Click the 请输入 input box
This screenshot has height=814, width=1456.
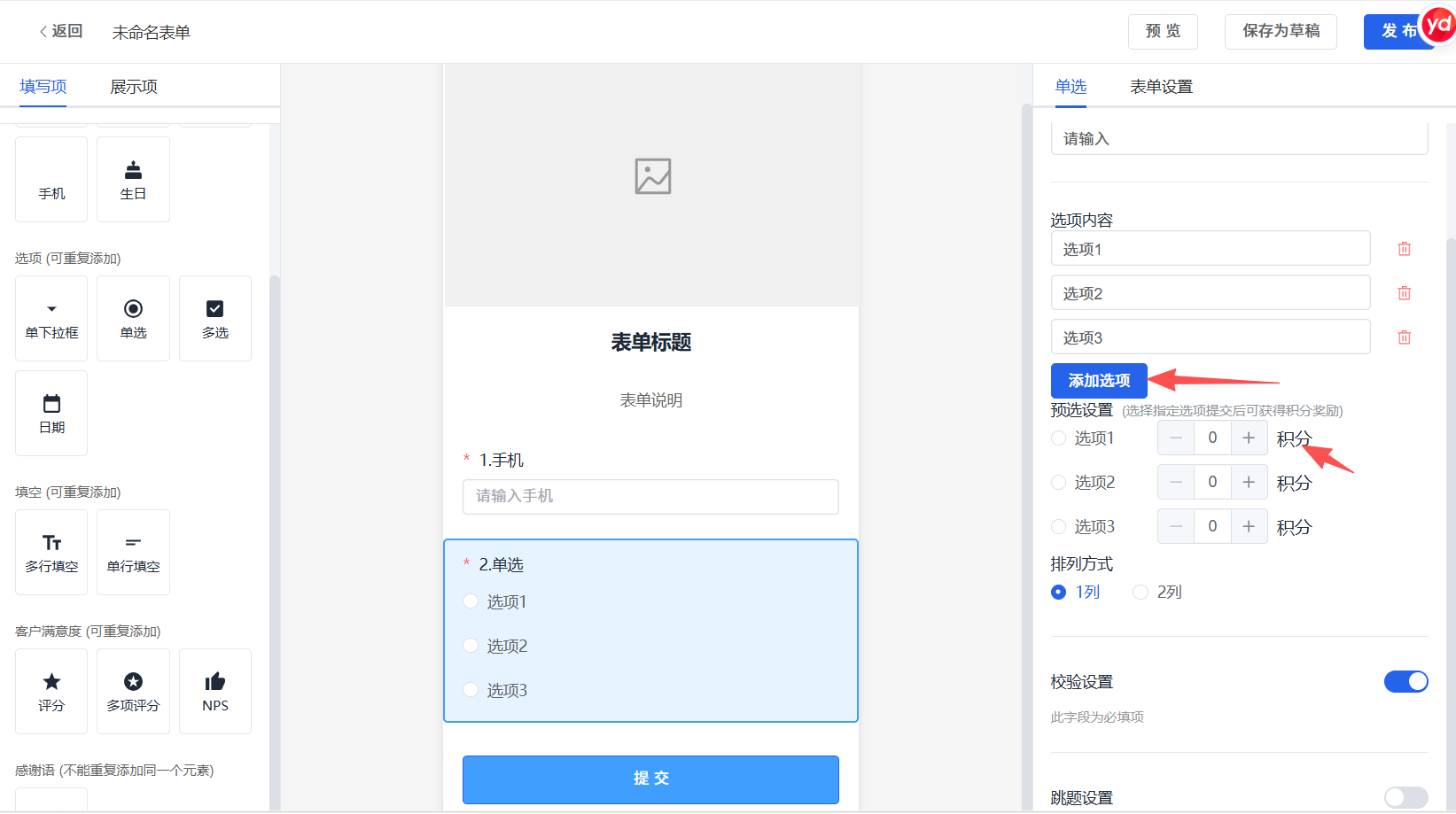pos(1239,139)
